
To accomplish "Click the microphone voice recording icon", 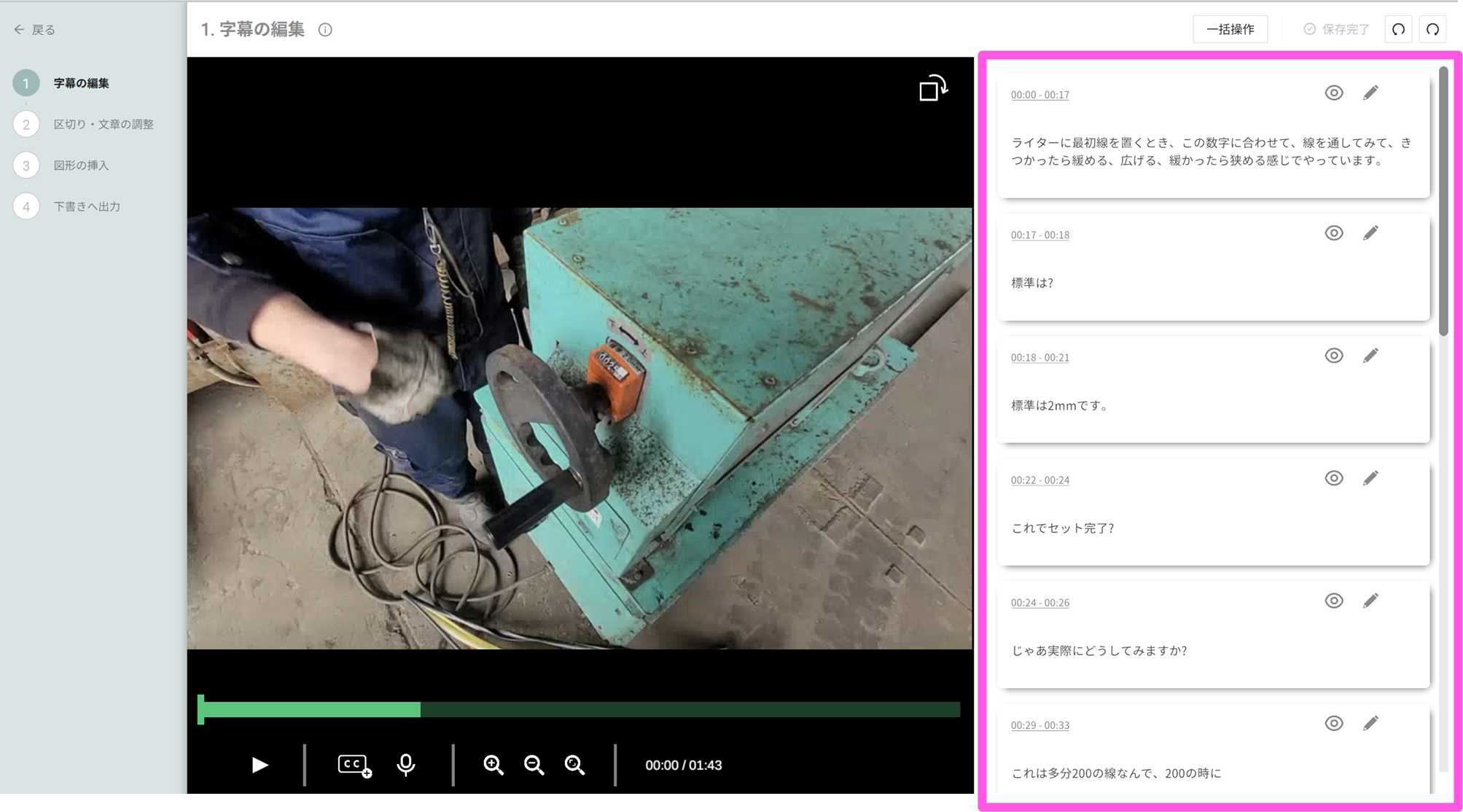I will (406, 765).
